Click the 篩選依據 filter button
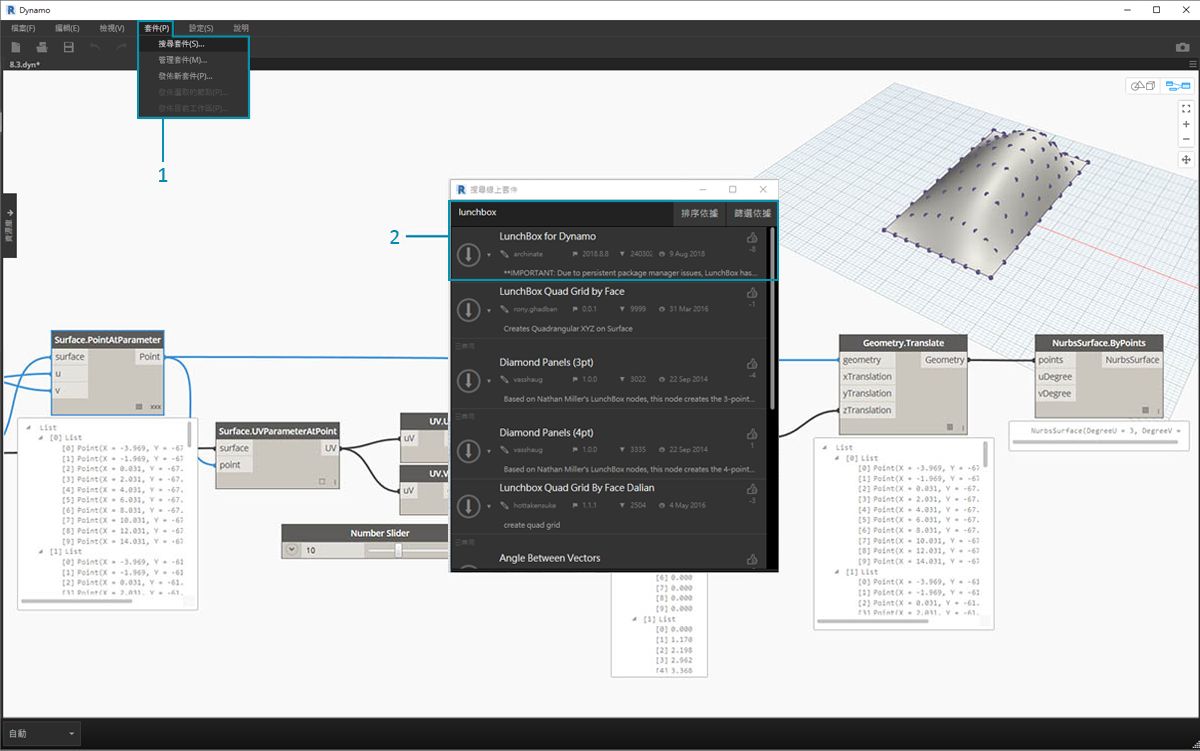Image resolution: width=1200 pixels, height=751 pixels. coord(752,213)
